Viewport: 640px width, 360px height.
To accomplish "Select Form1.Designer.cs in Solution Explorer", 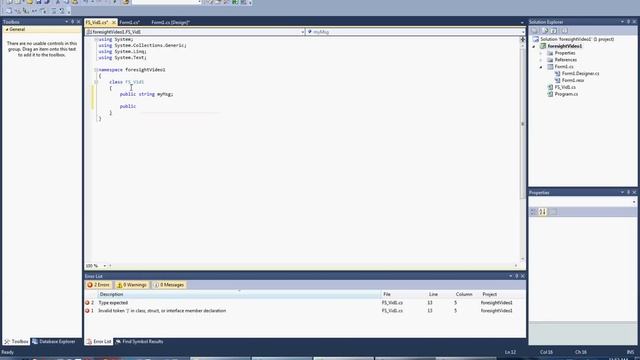I will tap(580, 73).
